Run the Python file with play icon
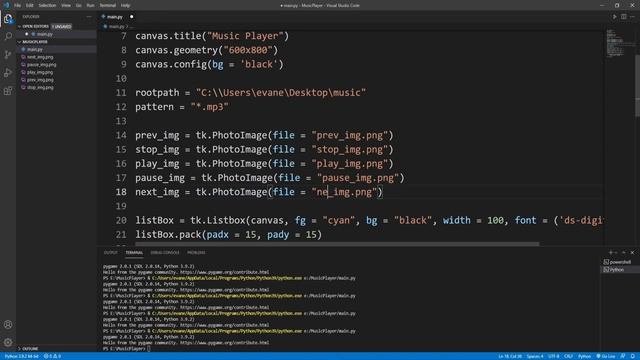 click(x=614, y=17)
